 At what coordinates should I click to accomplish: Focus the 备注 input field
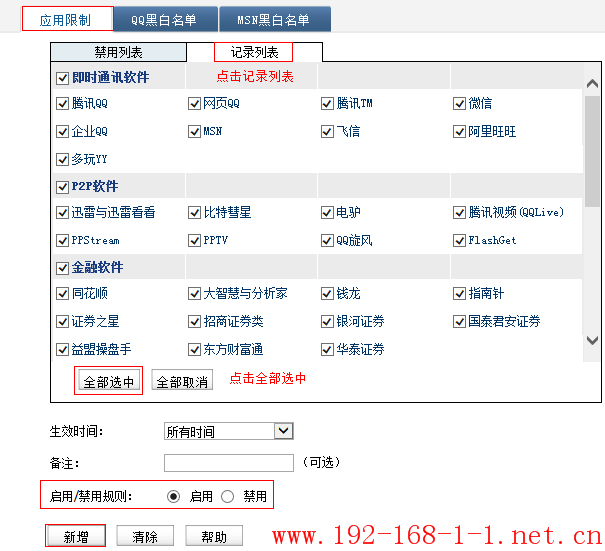point(229,463)
